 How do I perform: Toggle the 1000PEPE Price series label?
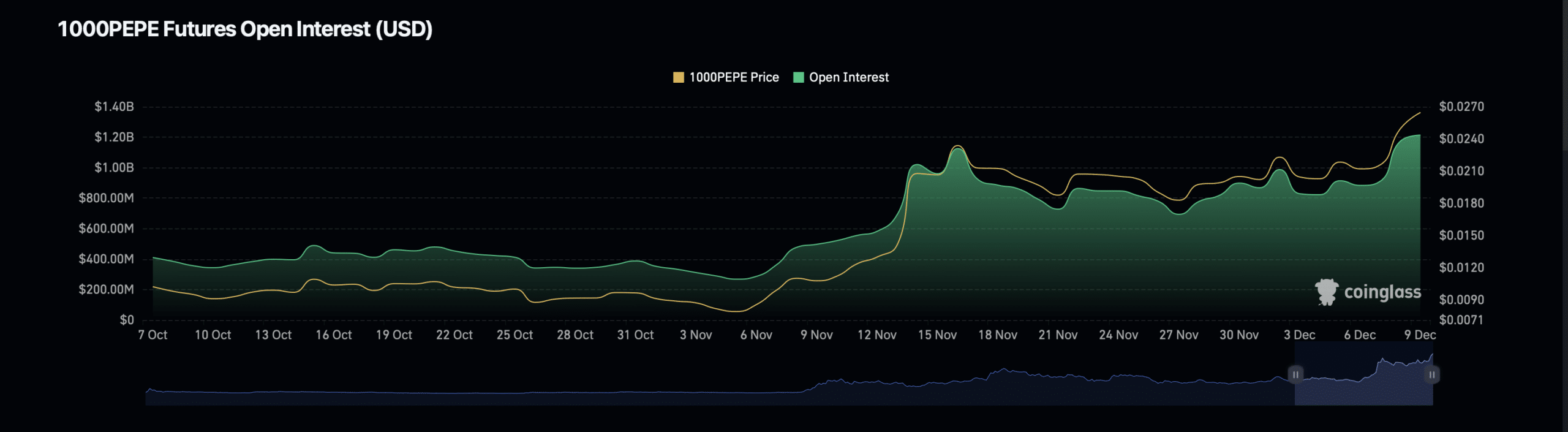click(x=734, y=77)
